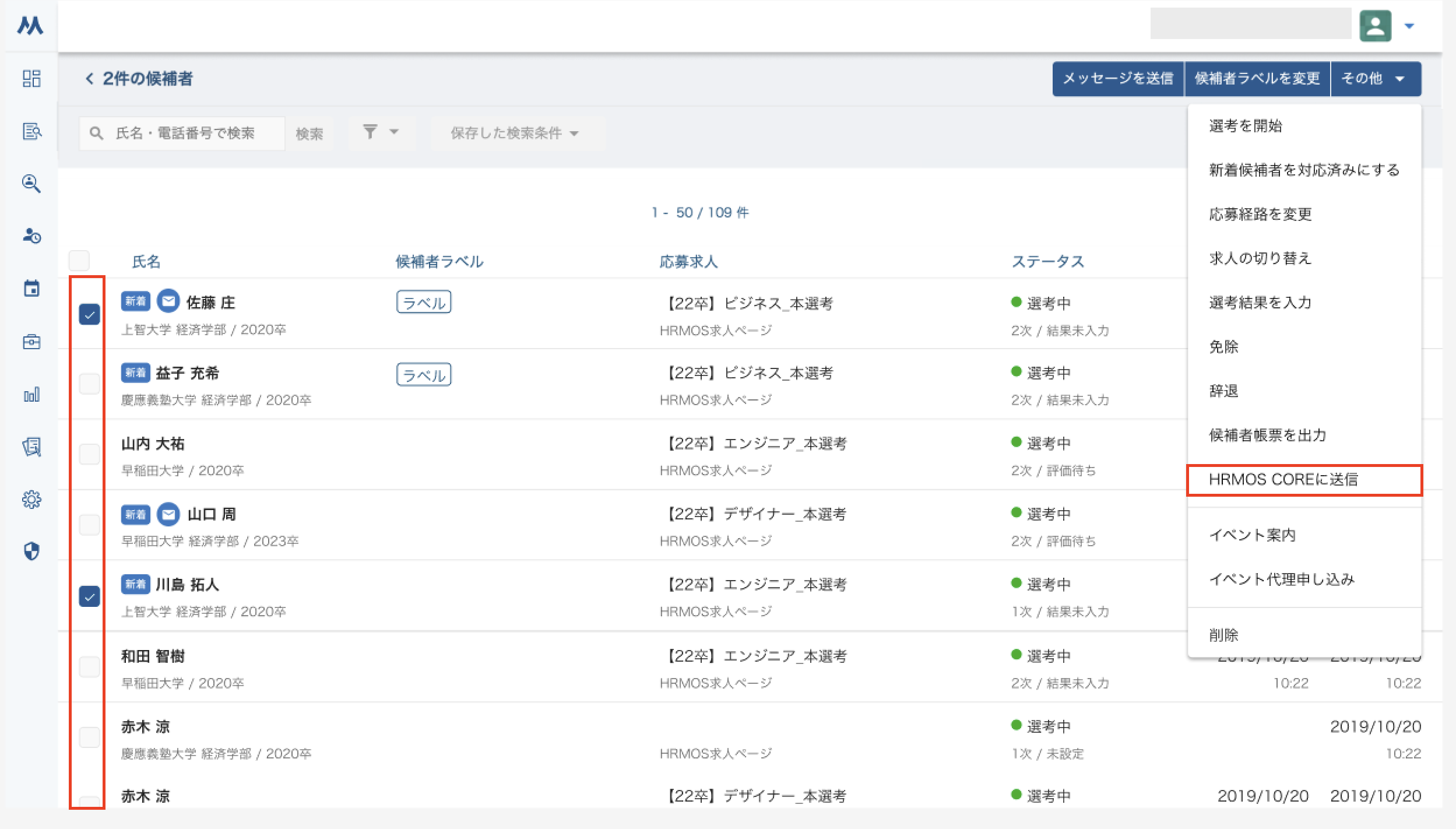The image size is (1456, 829).
Task: Click メッセージを送信 button
Action: point(1118,79)
